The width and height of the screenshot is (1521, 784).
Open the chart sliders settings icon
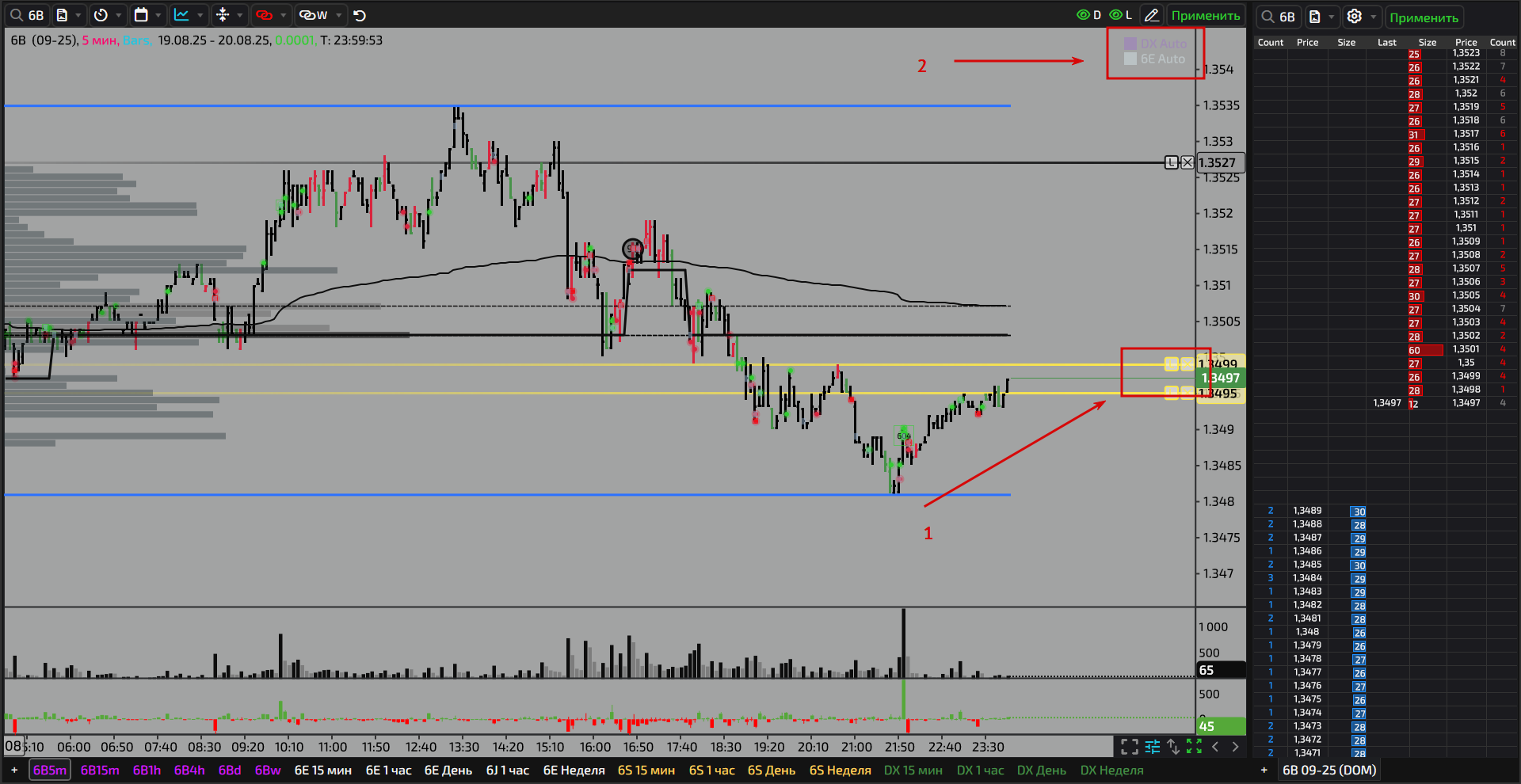(1153, 746)
